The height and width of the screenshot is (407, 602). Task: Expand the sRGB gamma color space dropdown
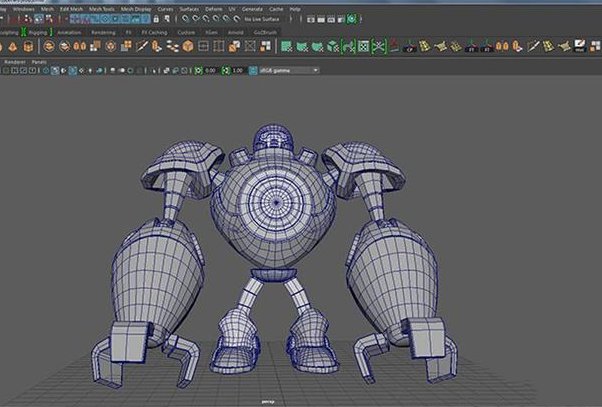(x=287, y=70)
